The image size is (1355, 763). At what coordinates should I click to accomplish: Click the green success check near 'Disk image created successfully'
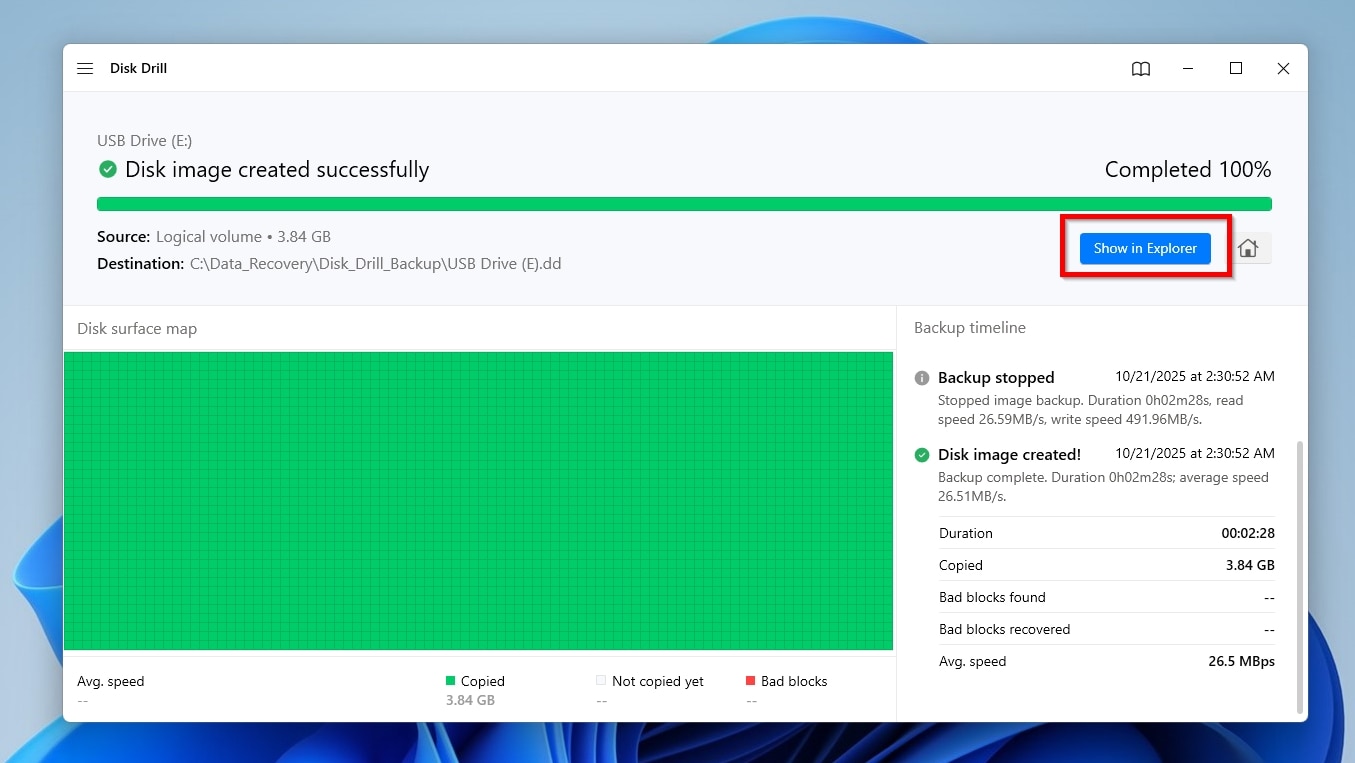click(107, 169)
